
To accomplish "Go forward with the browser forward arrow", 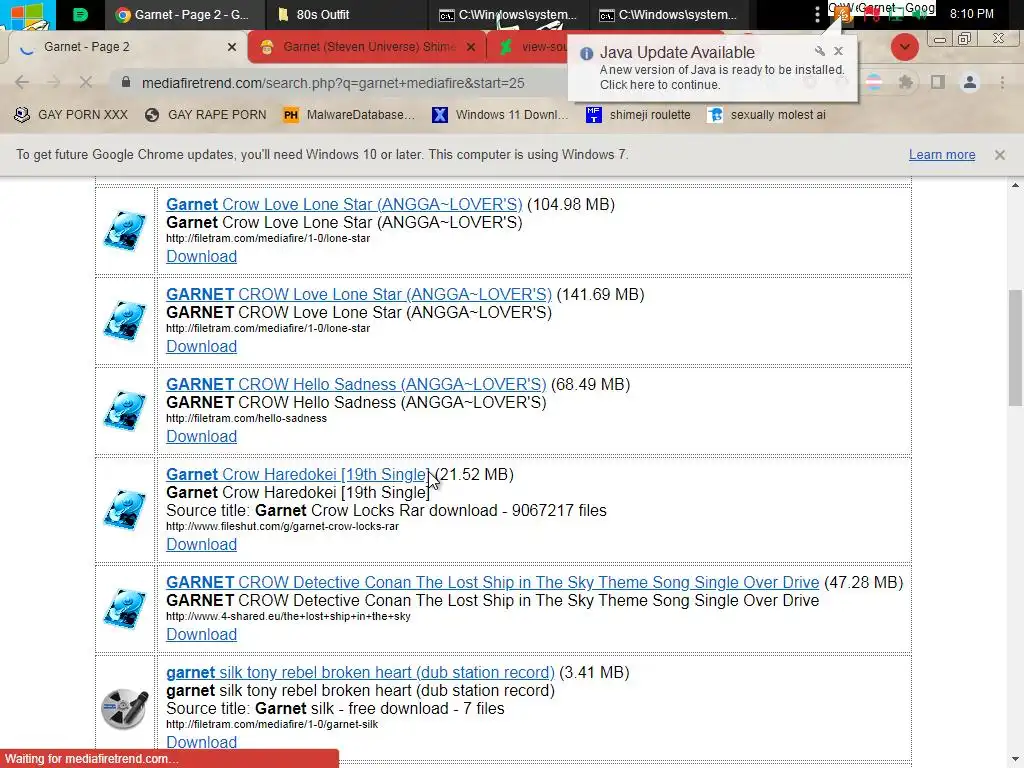I will click(x=54, y=82).
